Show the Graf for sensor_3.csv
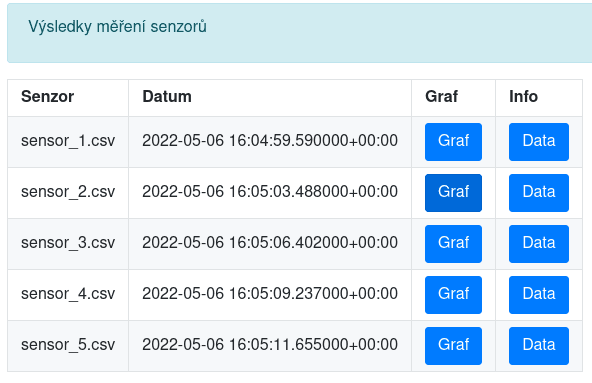The width and height of the screenshot is (592, 383). 453,244
